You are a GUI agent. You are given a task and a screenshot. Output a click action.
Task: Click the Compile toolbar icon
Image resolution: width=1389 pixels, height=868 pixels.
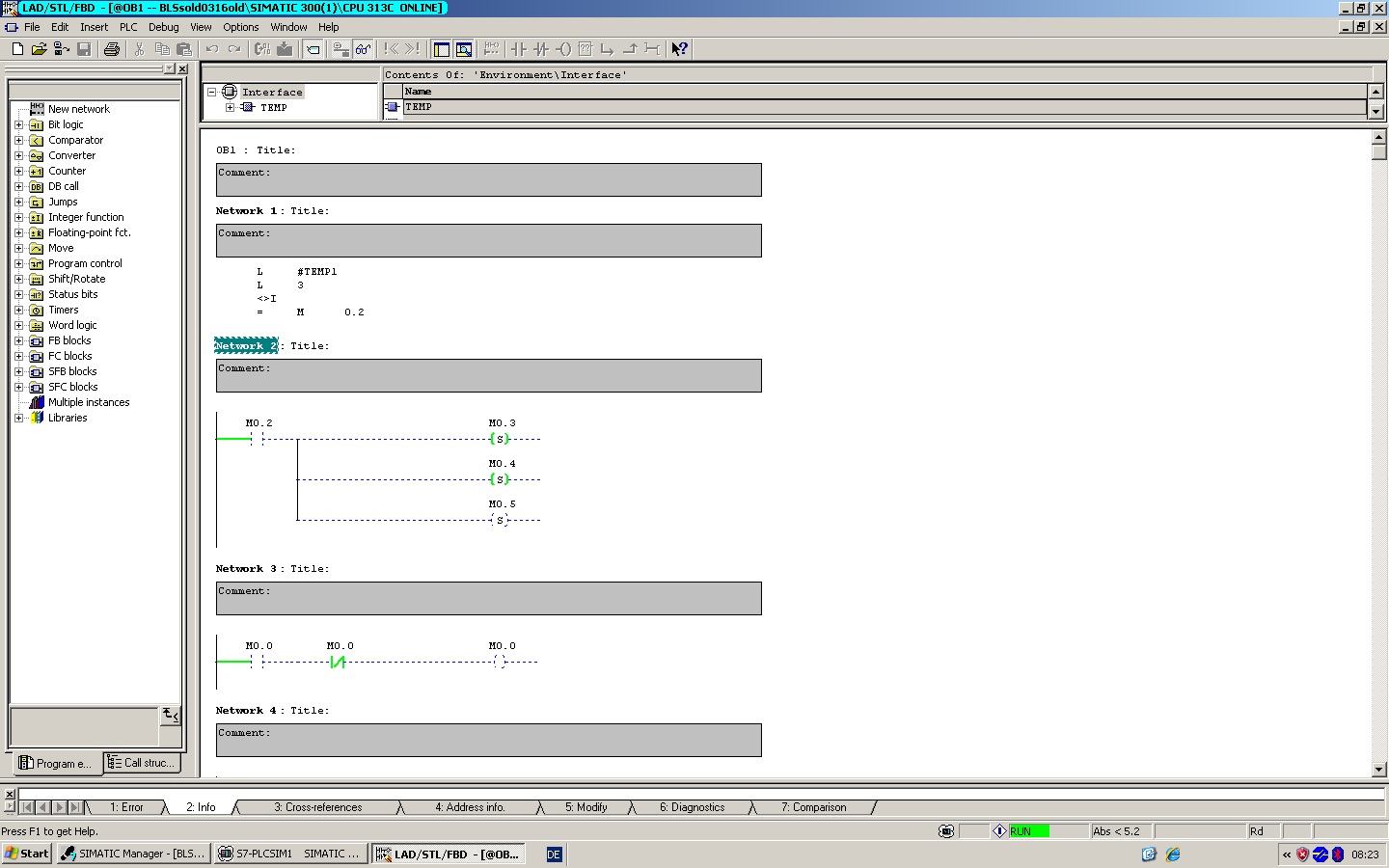262,49
